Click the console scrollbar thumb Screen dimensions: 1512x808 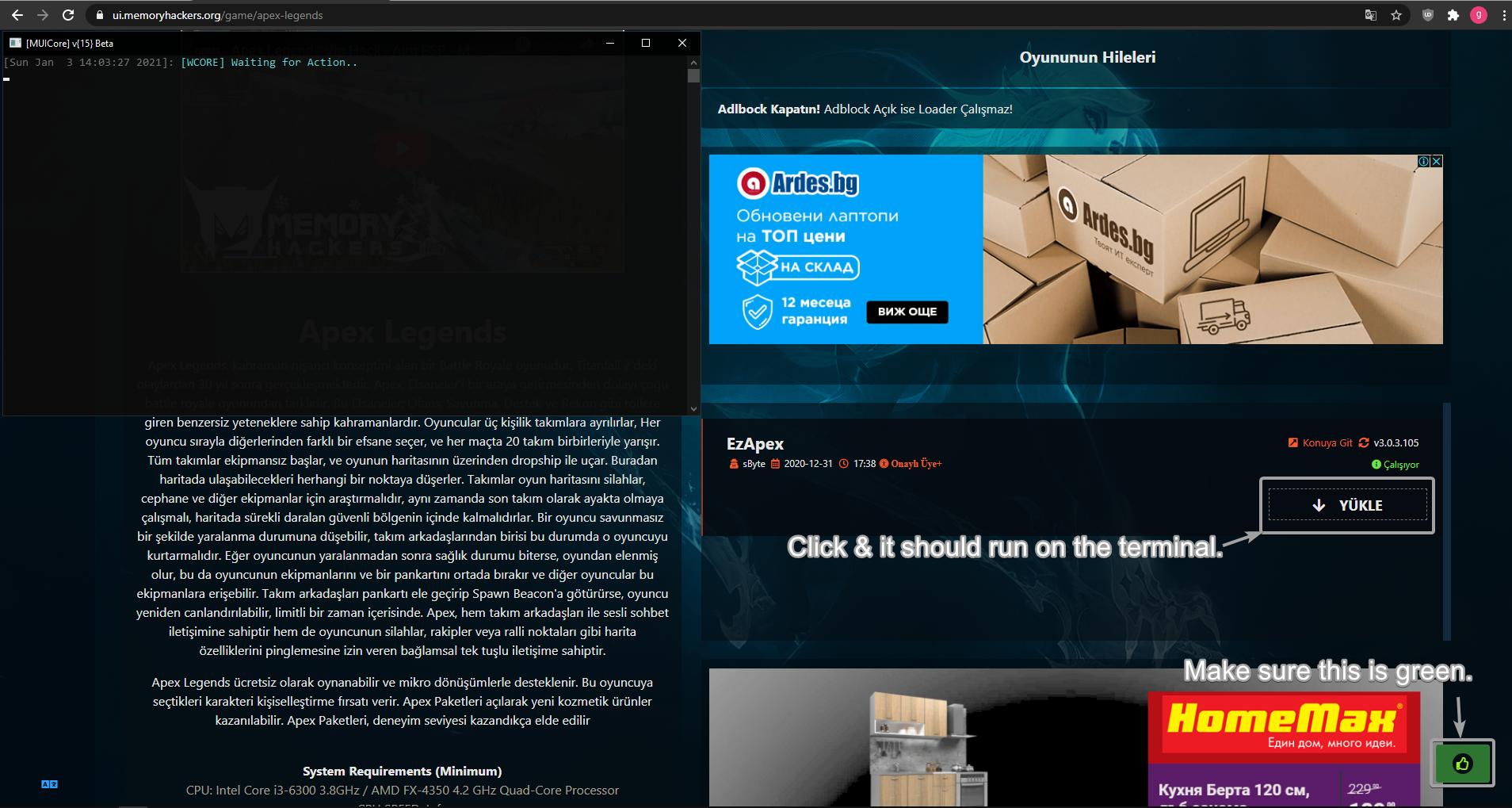coord(694,76)
